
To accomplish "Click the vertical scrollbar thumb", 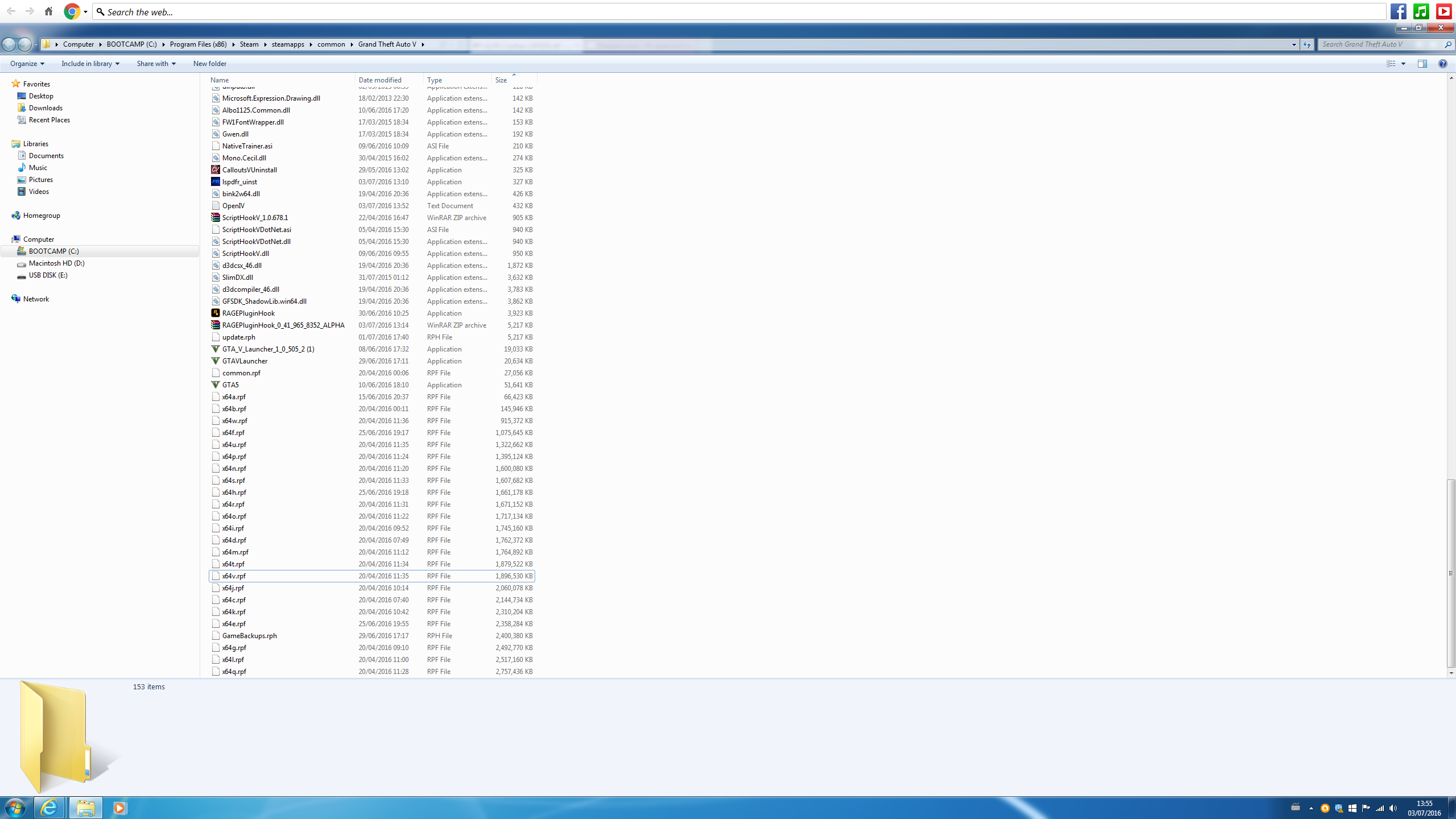I will coord(1451,573).
